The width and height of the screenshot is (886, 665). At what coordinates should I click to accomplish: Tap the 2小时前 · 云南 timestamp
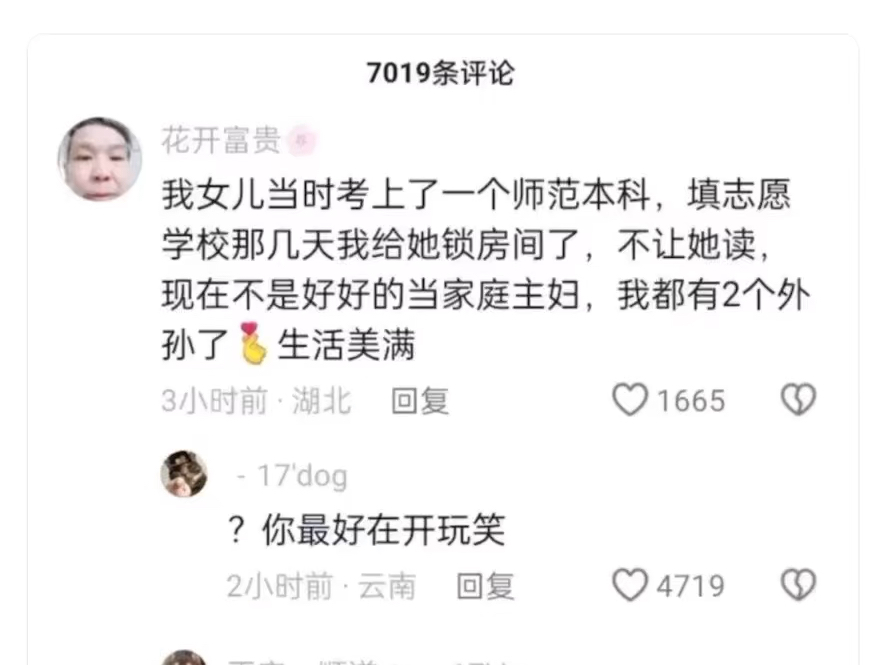(x=321, y=586)
